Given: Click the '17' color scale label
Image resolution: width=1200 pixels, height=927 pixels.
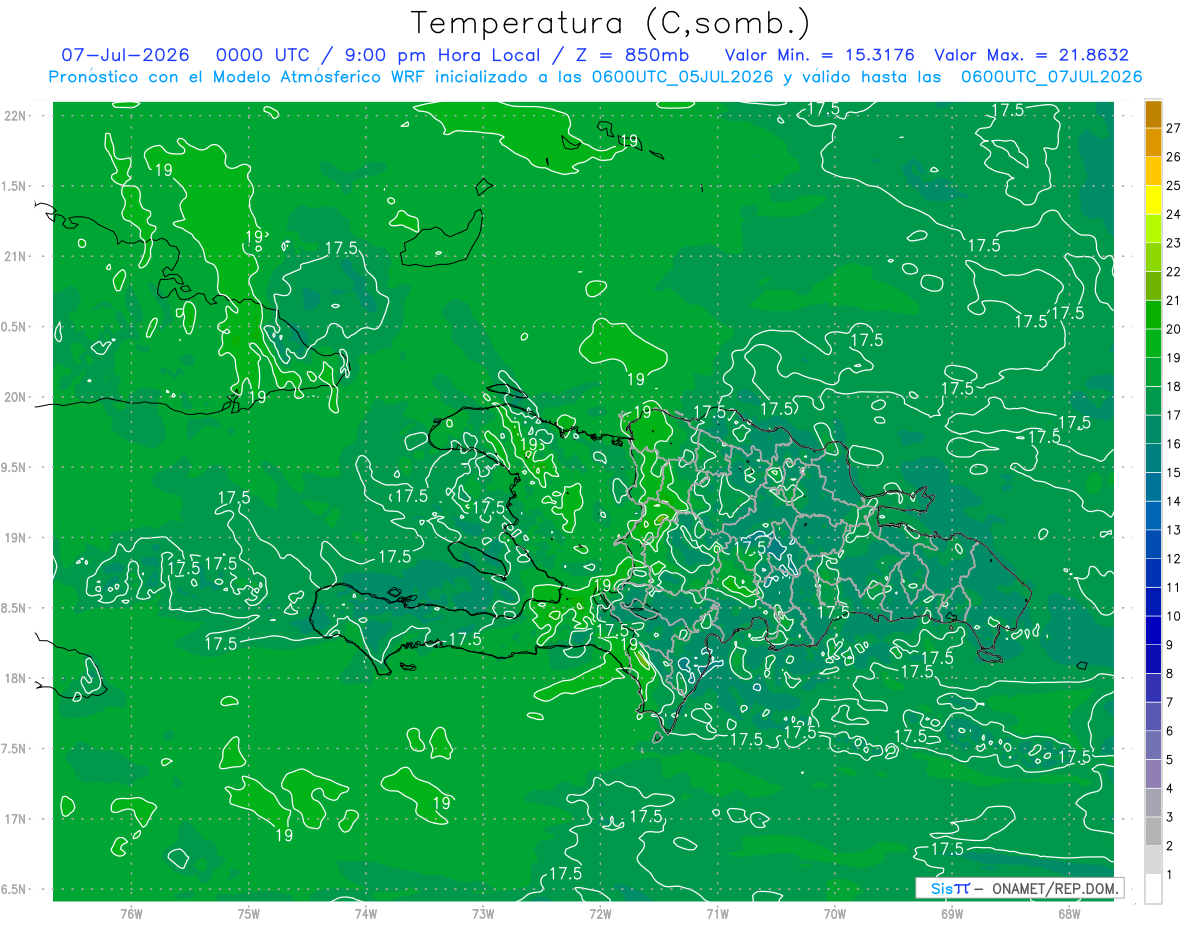Looking at the screenshot, I should 1174,415.
